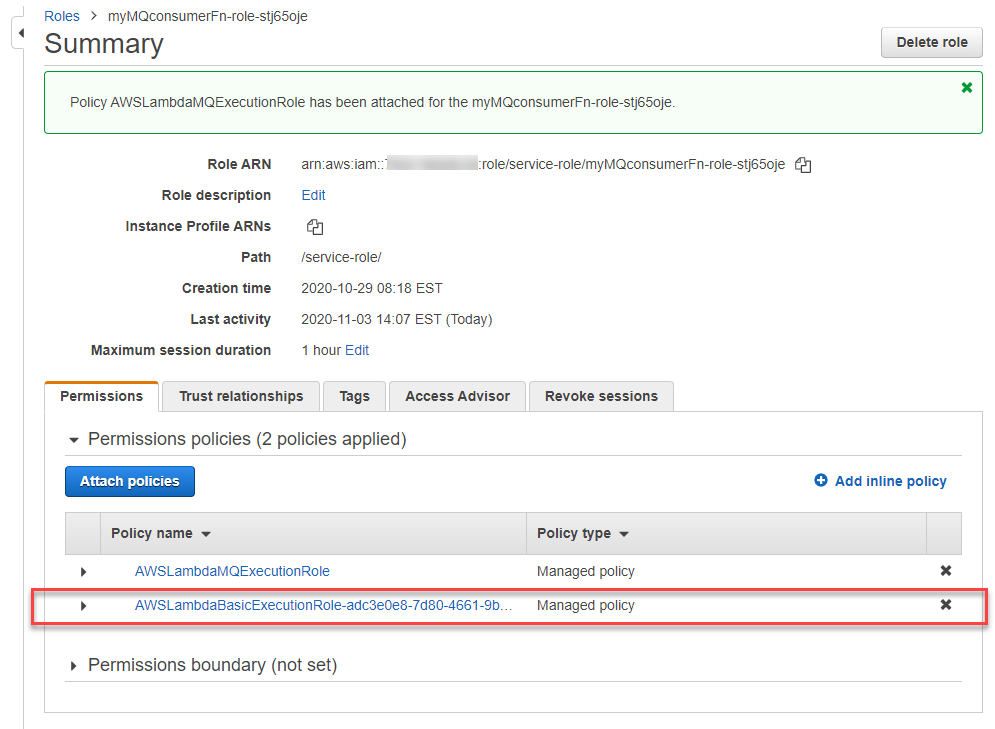Click the creation time 2020-10-29 08:18 EST

click(372, 289)
